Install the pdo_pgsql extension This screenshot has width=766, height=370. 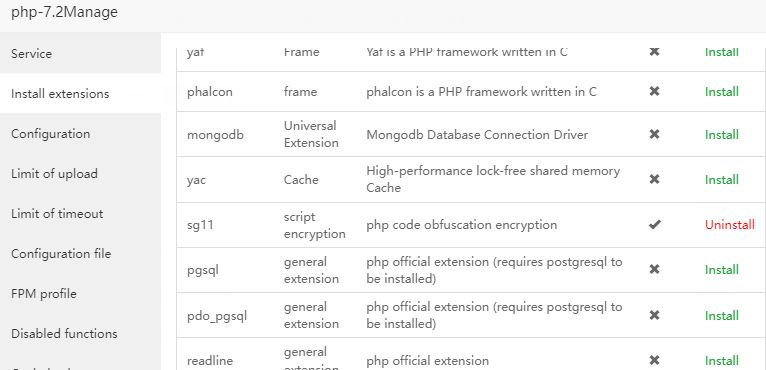(x=722, y=316)
